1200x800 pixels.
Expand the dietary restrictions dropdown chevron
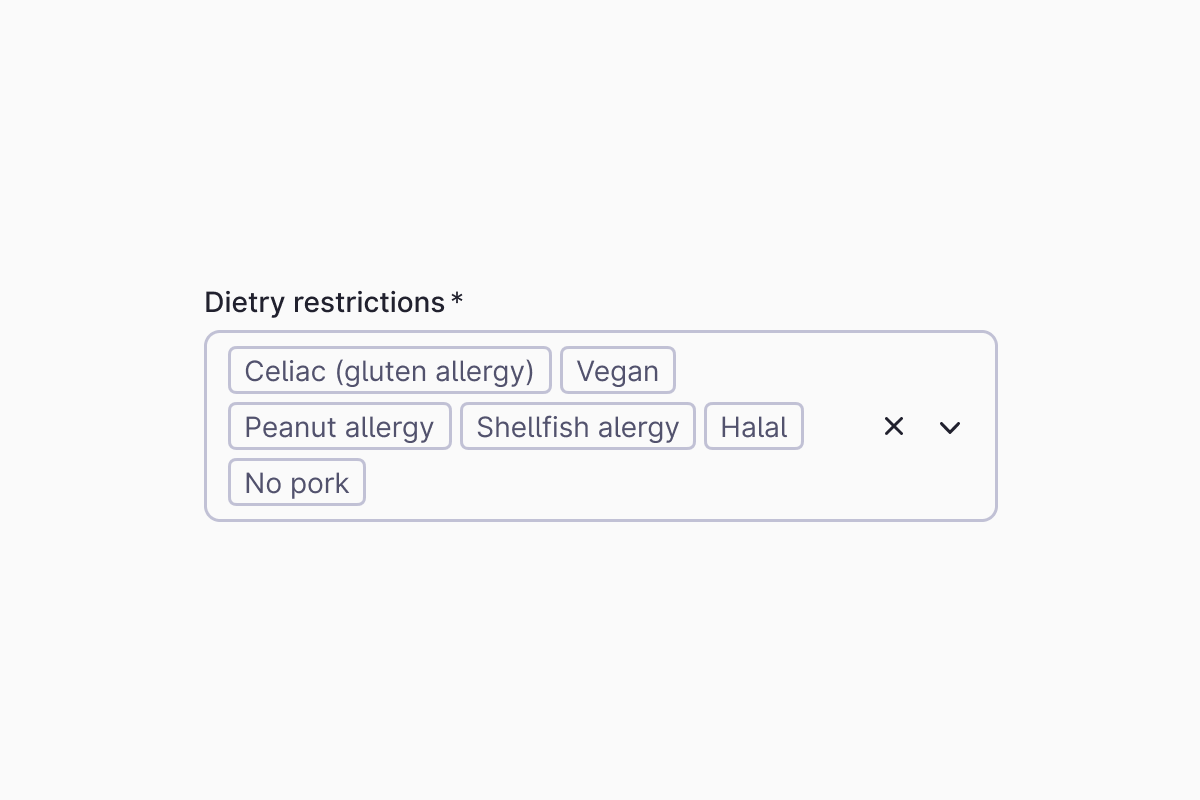point(950,427)
